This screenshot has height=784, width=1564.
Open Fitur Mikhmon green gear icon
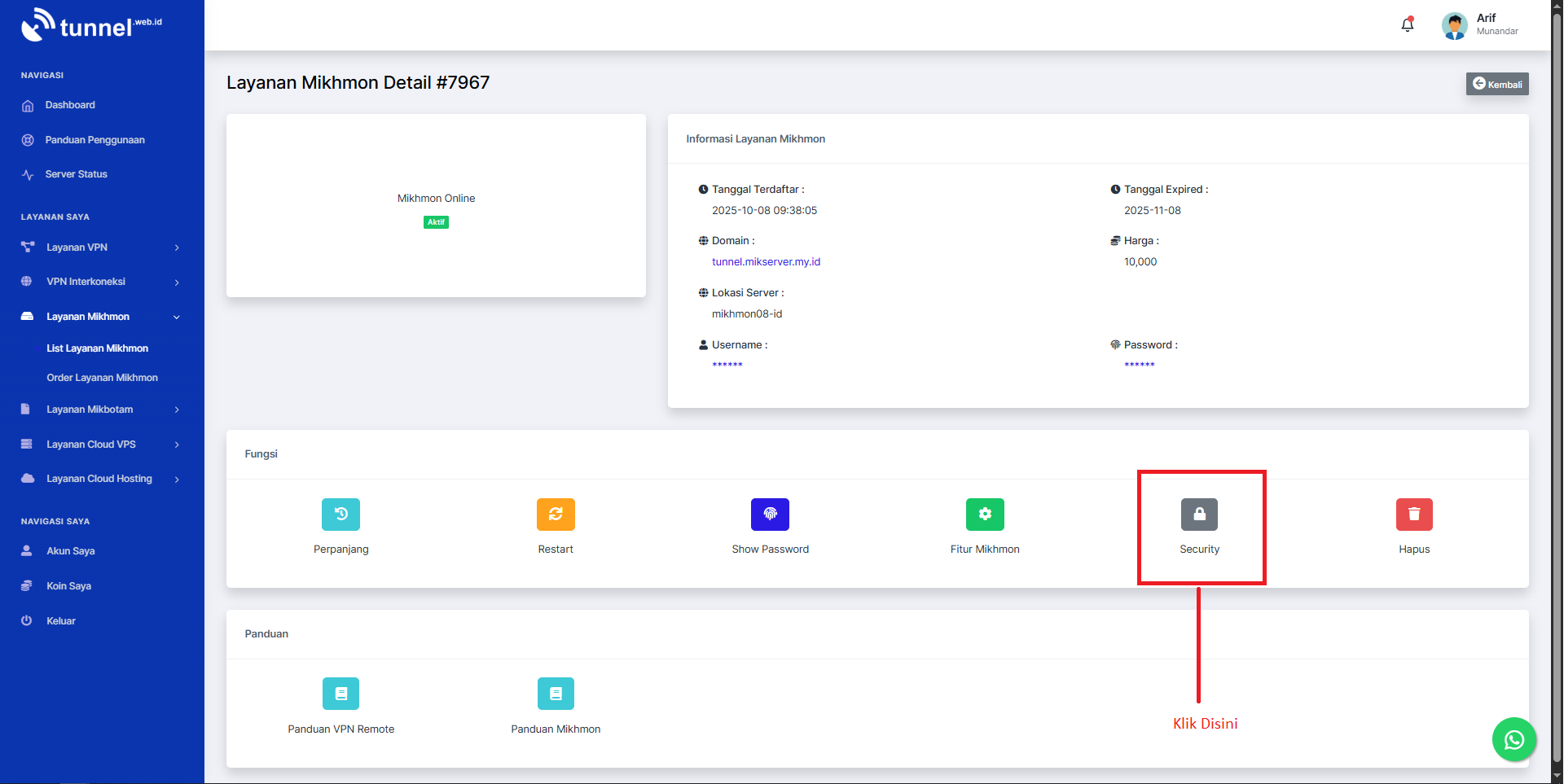(x=985, y=515)
